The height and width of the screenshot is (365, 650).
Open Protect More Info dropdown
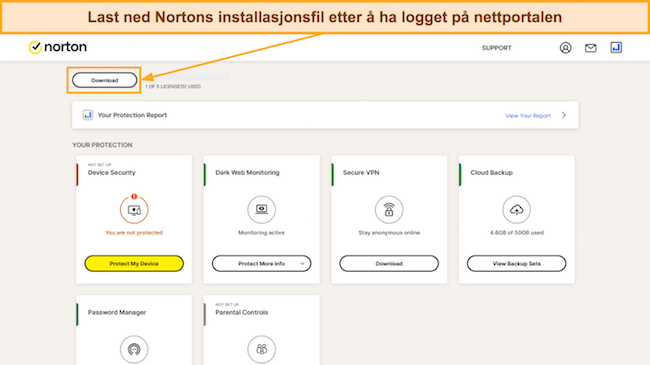pyautogui.click(x=262, y=263)
